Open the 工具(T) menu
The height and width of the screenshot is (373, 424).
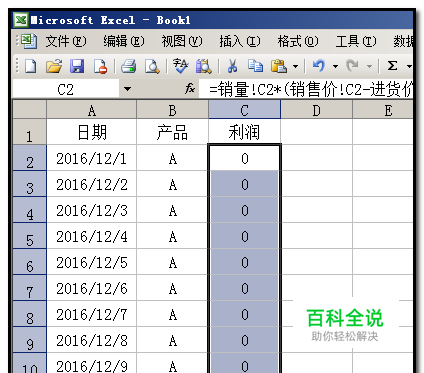(356, 41)
